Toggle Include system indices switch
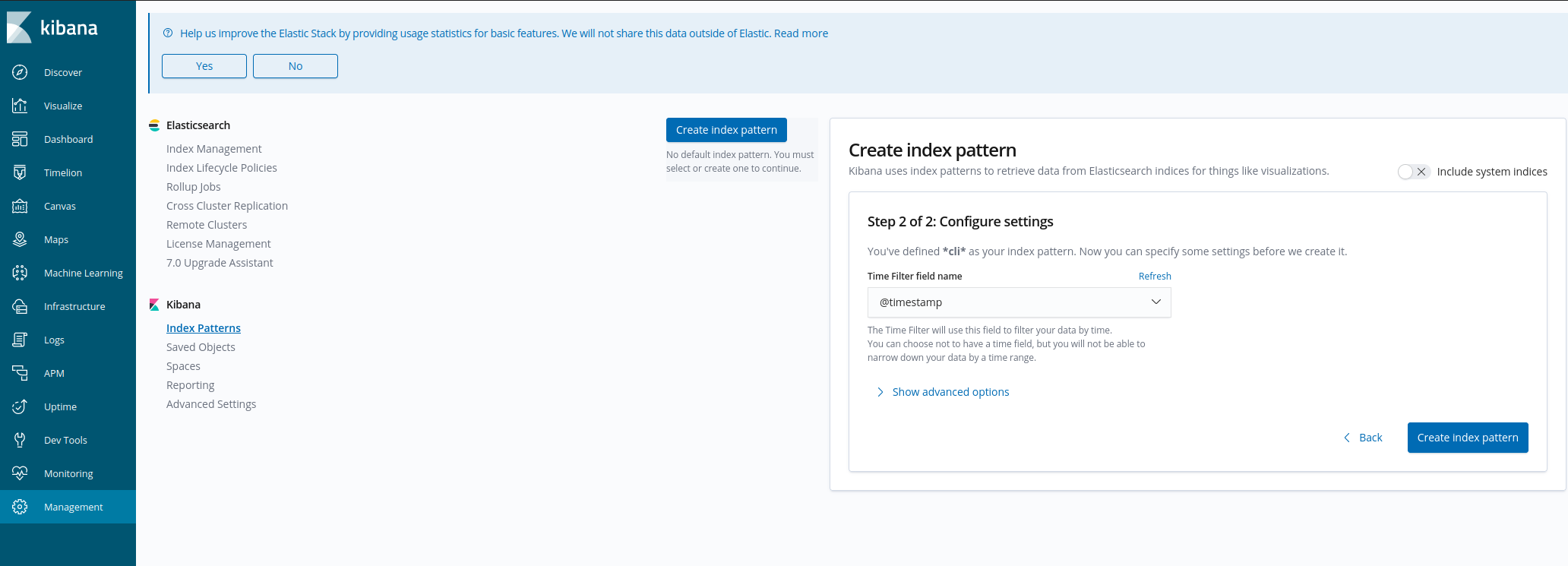This screenshot has width=1568, height=566. coord(1414,172)
